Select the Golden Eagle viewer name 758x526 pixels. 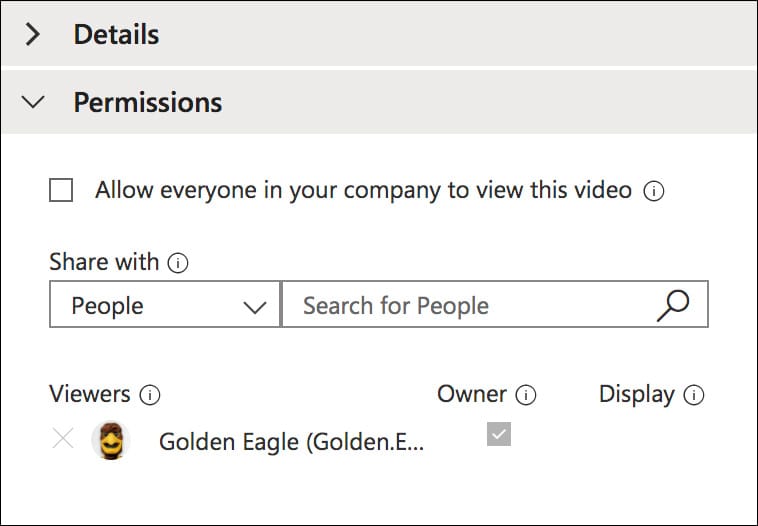point(291,441)
